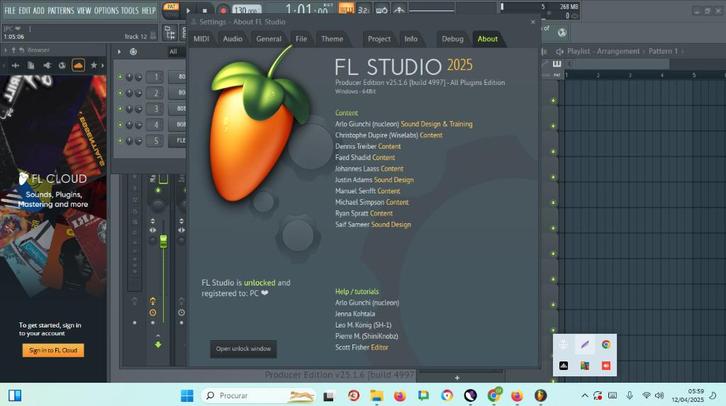Click the transport record button
The width and height of the screenshot is (726, 406).
[x=223, y=10]
